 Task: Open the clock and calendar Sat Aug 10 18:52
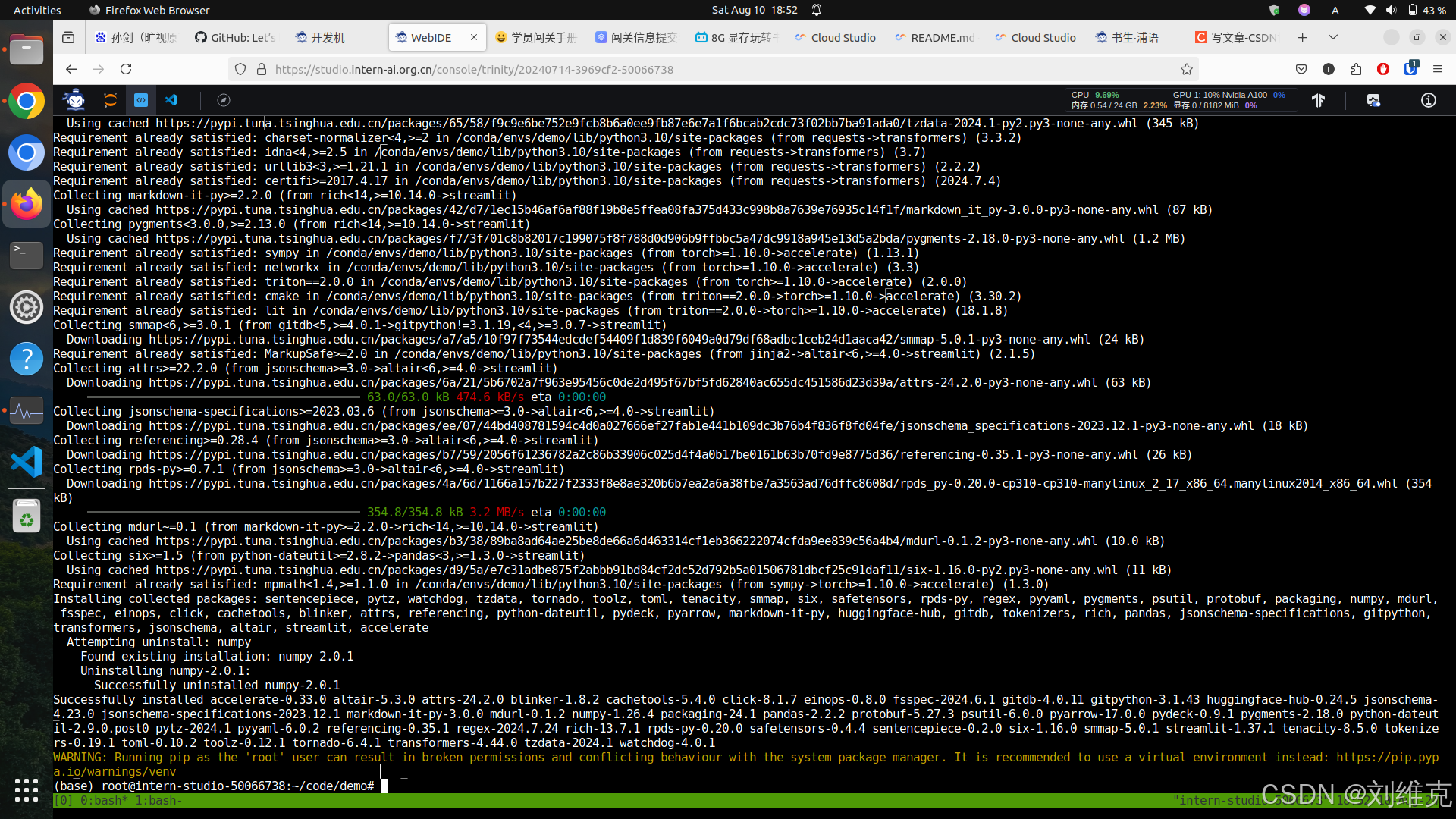(x=755, y=10)
